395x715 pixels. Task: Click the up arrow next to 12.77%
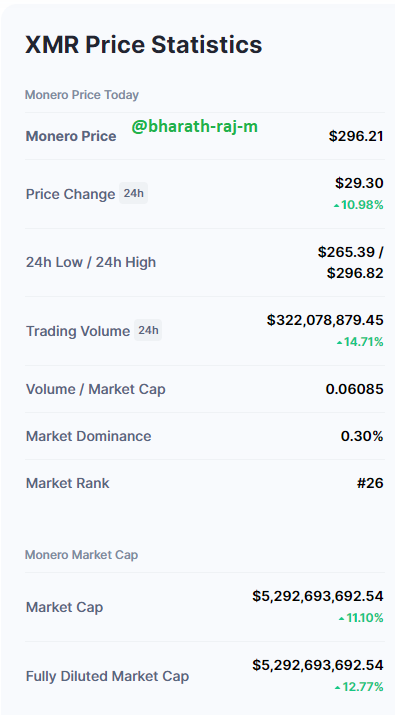337,687
